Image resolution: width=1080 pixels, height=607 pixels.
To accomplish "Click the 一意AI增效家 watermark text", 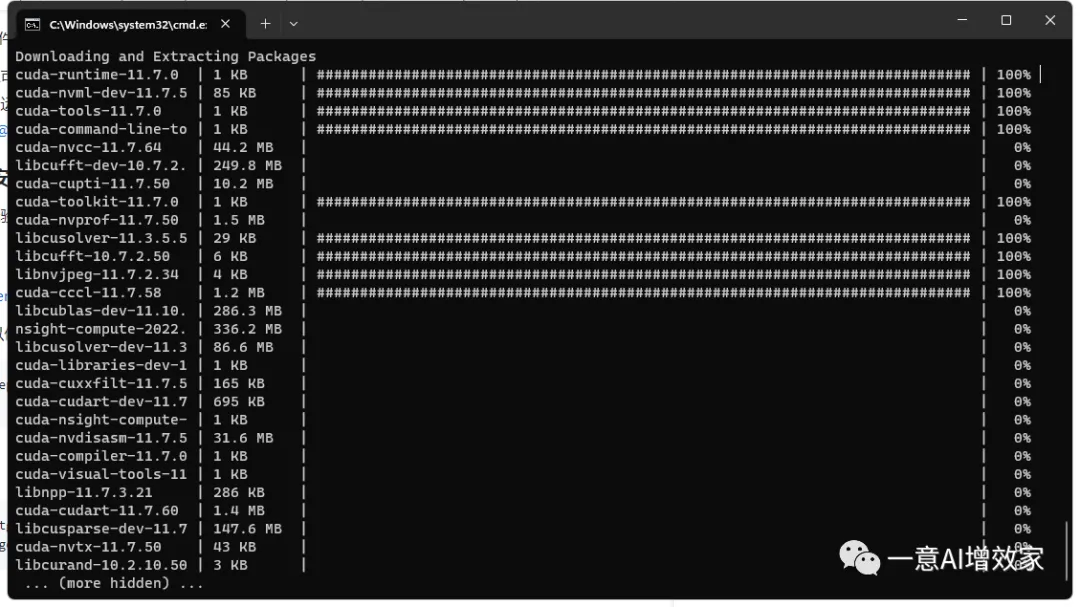I will pyautogui.click(x=965, y=559).
